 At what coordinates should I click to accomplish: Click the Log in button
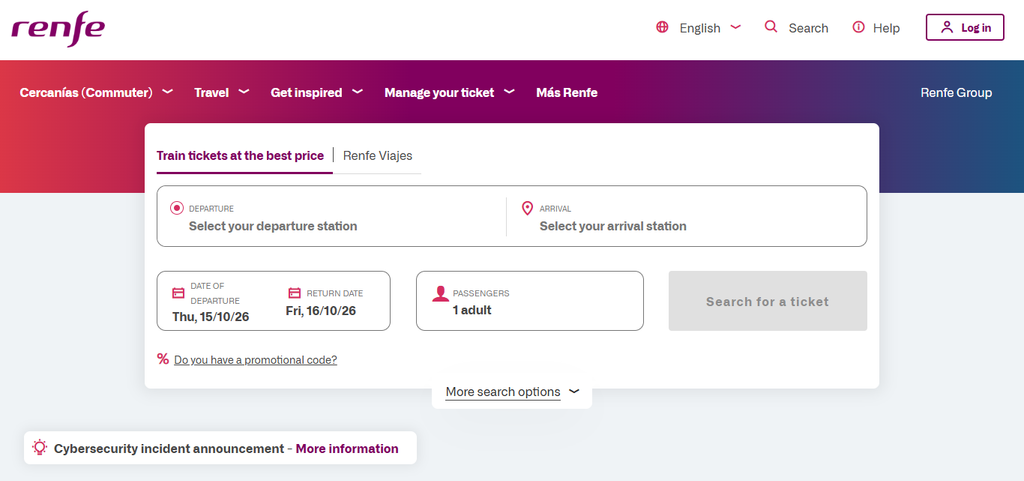[965, 27]
